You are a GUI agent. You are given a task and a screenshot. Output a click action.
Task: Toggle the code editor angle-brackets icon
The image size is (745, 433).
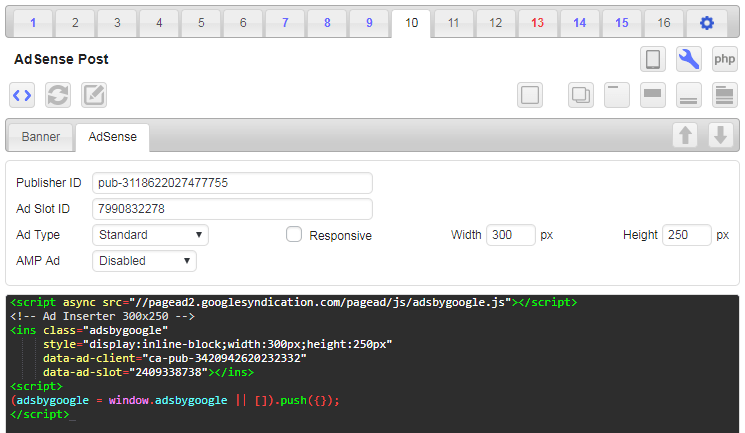(22, 95)
